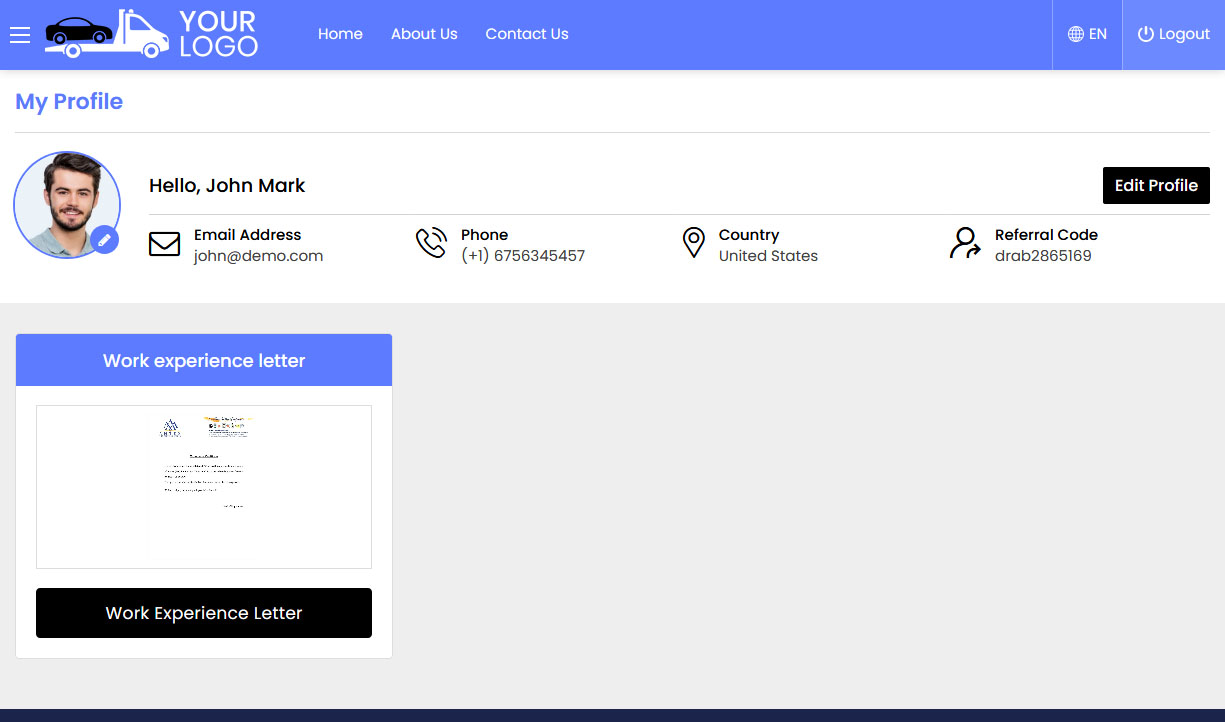
Task: Open the work experience letter document thumbnail
Action: pos(204,486)
